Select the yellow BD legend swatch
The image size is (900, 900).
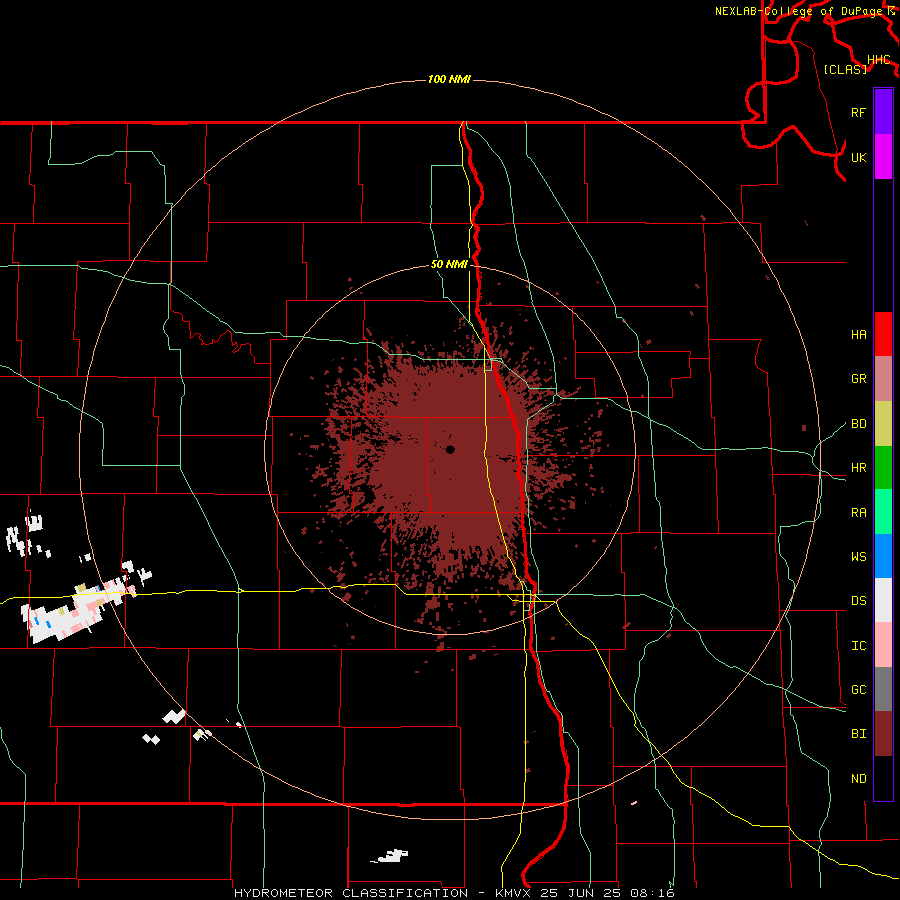coord(883,424)
